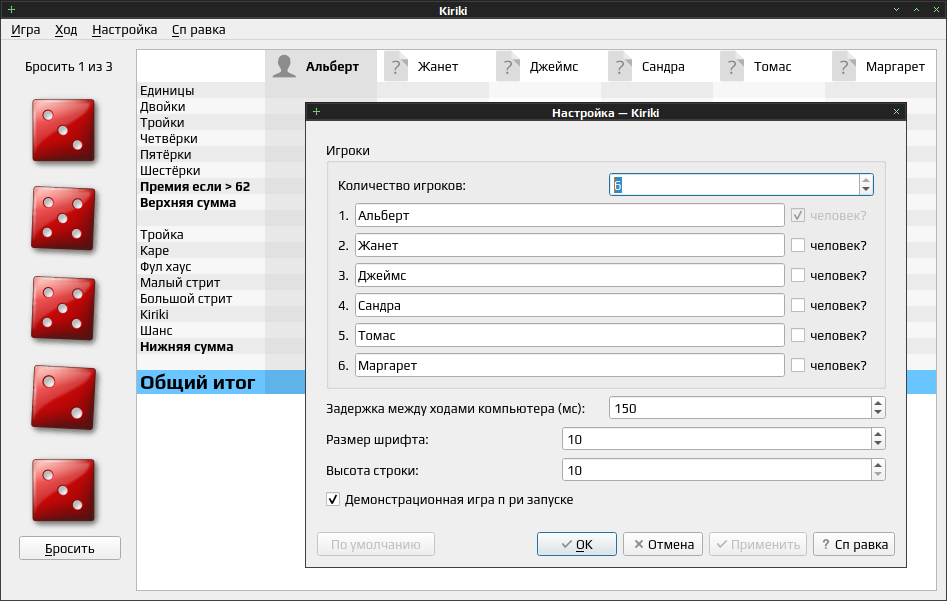Click the name field containing Маргарет
This screenshot has height=601, width=947.
click(x=570, y=365)
